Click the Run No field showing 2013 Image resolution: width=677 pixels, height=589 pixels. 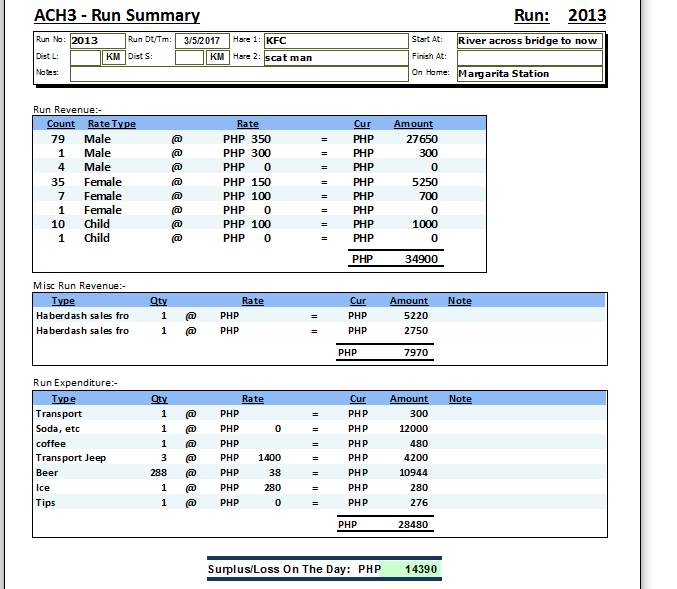(x=97, y=40)
